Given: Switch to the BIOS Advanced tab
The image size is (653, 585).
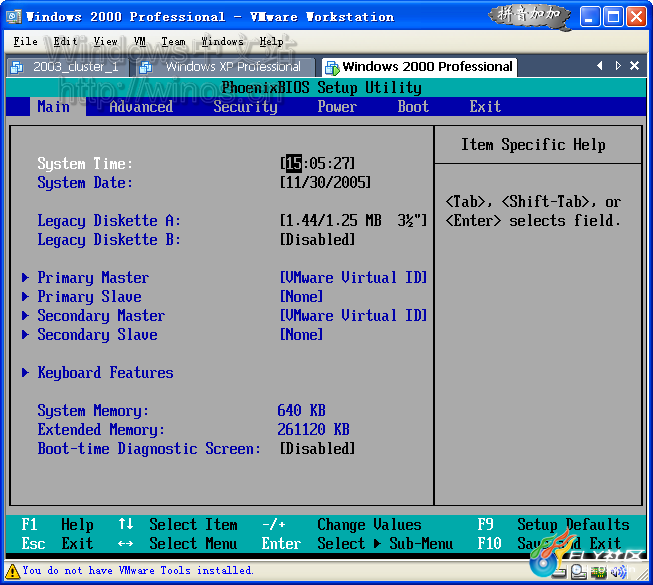Looking at the screenshot, I should [141, 107].
